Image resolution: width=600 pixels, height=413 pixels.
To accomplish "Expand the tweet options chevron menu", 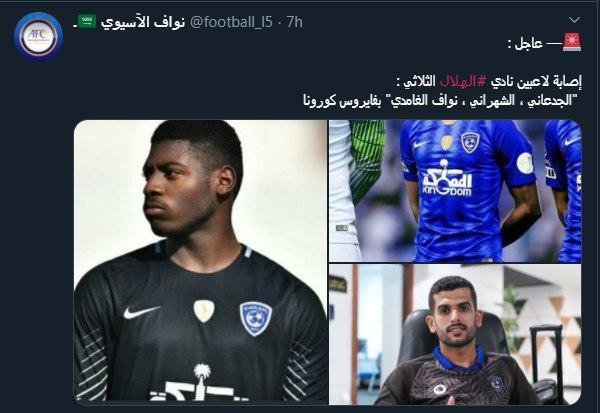I will point(574,20).
